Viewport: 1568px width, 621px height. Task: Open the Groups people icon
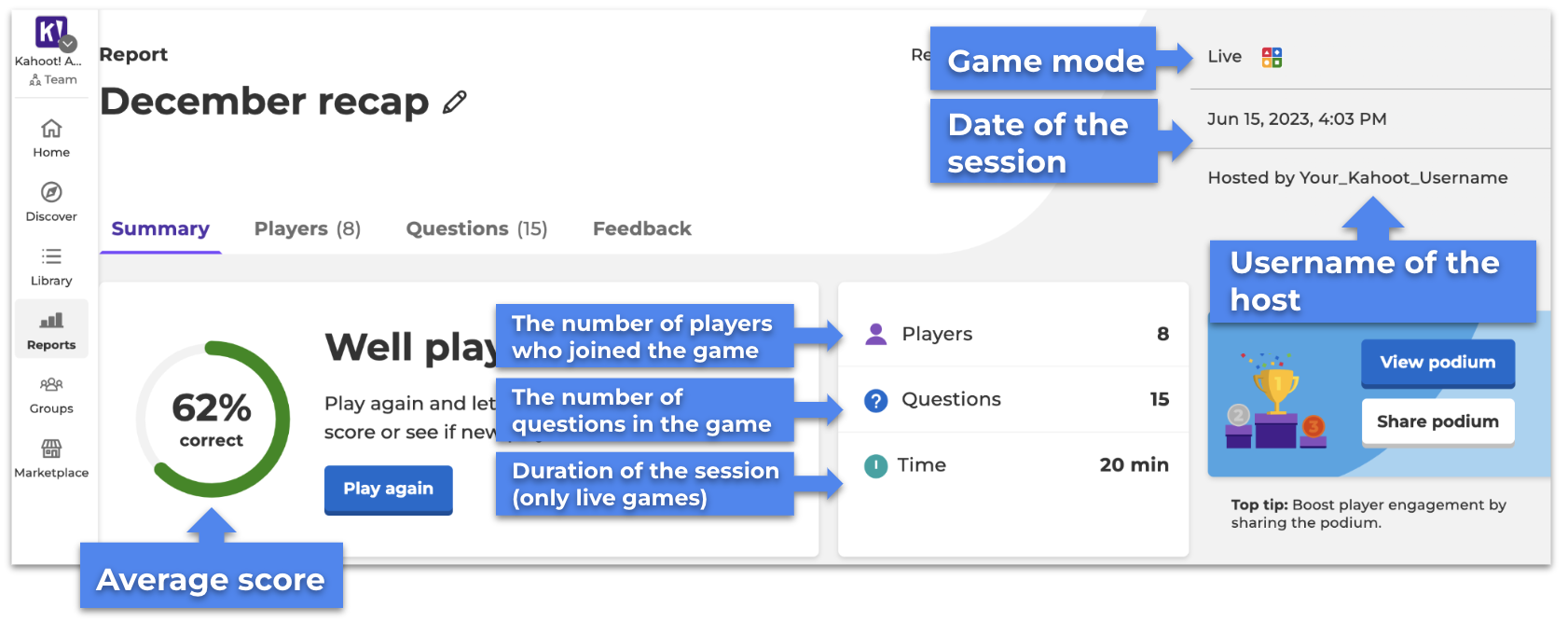tap(51, 384)
